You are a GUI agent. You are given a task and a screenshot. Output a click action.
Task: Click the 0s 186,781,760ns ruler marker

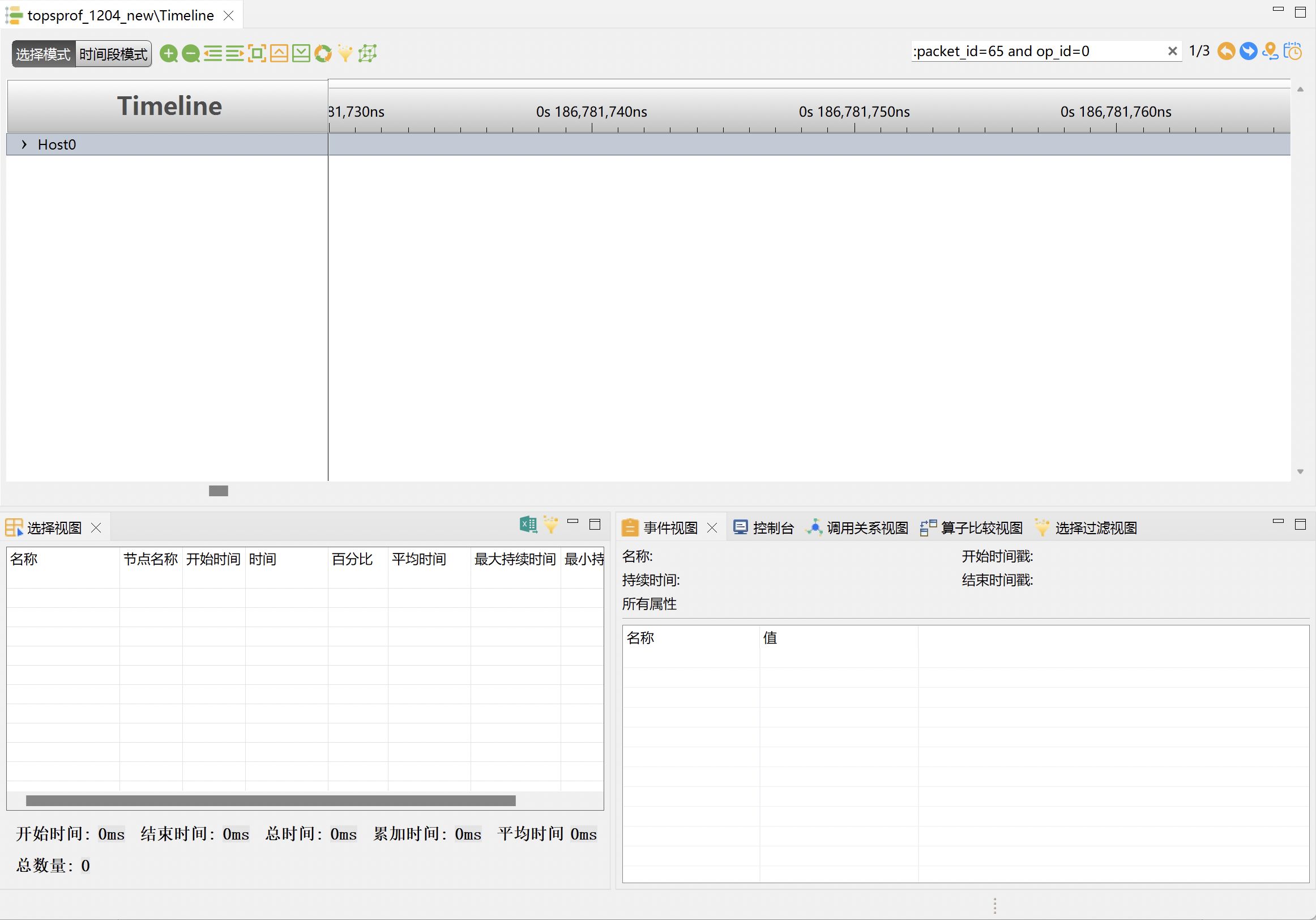tap(1116, 112)
